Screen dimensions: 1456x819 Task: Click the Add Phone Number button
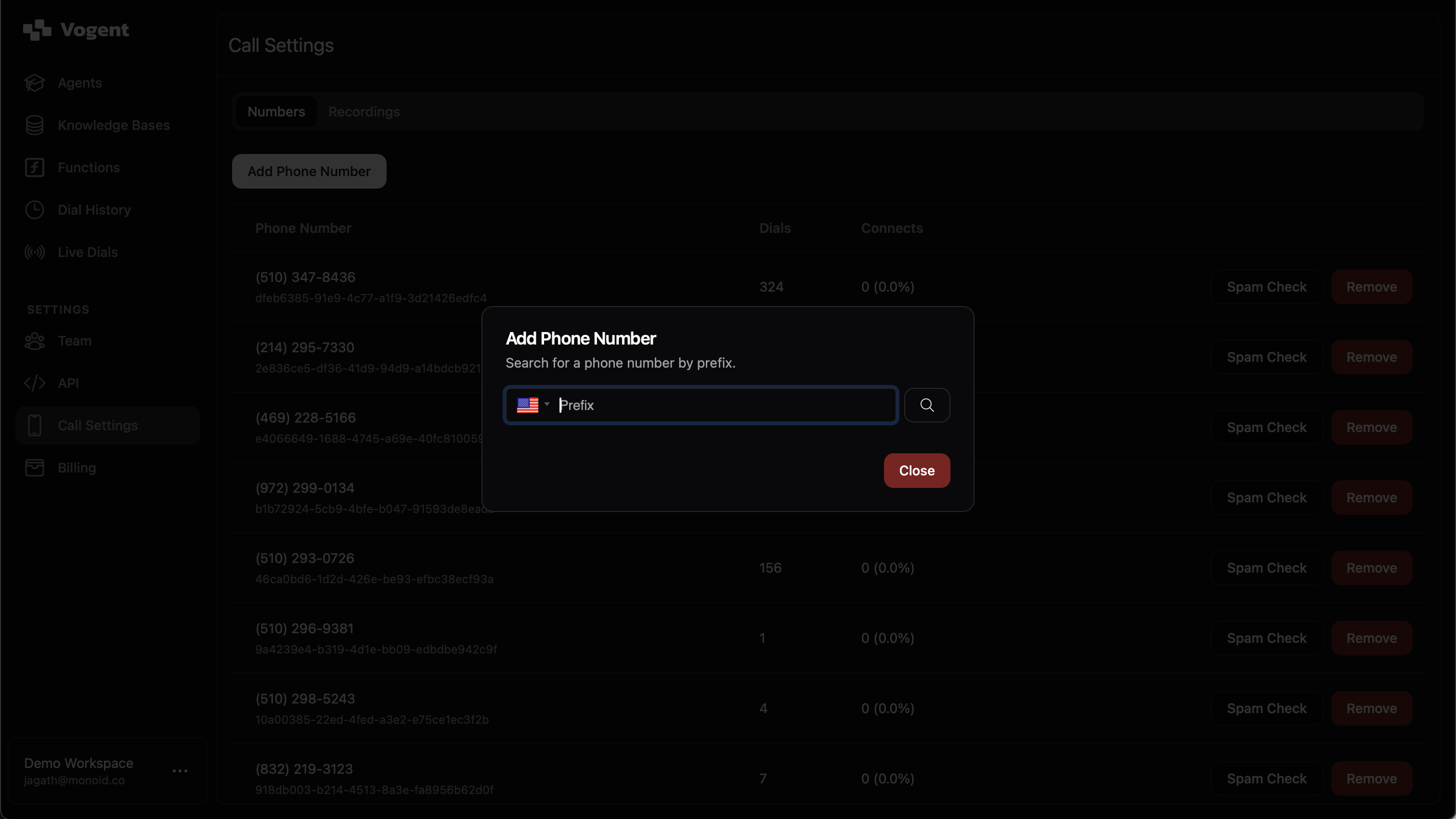tap(309, 171)
